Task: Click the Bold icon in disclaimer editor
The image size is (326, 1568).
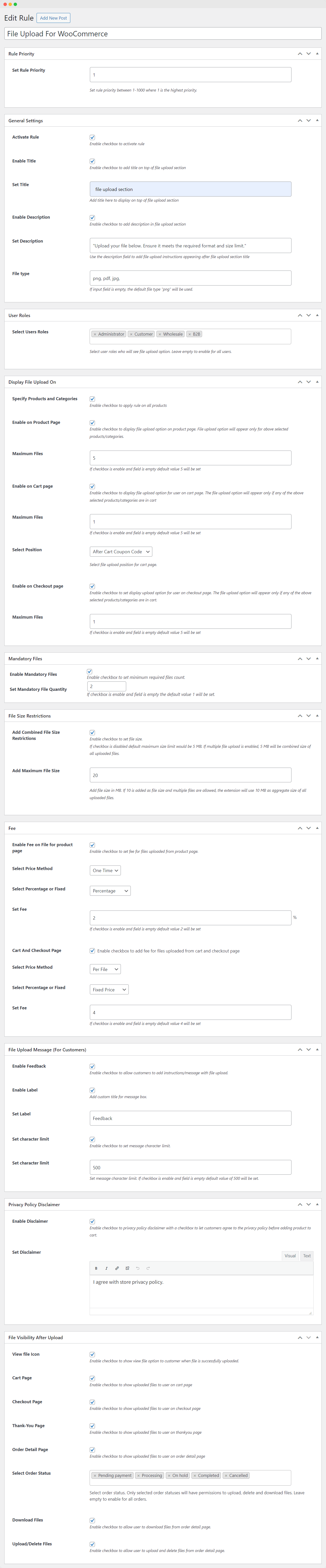Action: click(x=96, y=1268)
